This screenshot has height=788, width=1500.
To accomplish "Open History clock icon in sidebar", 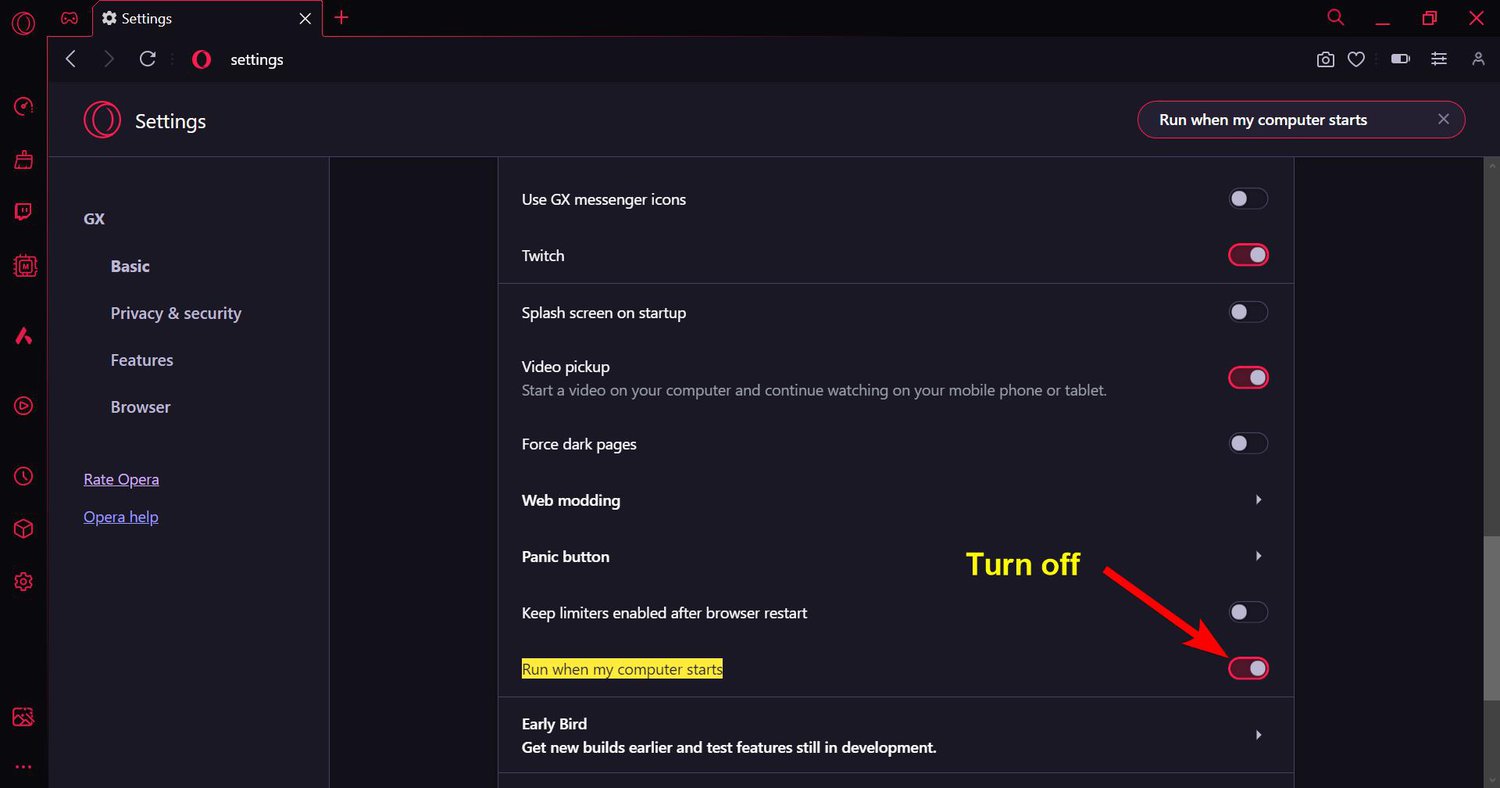I will (24, 476).
